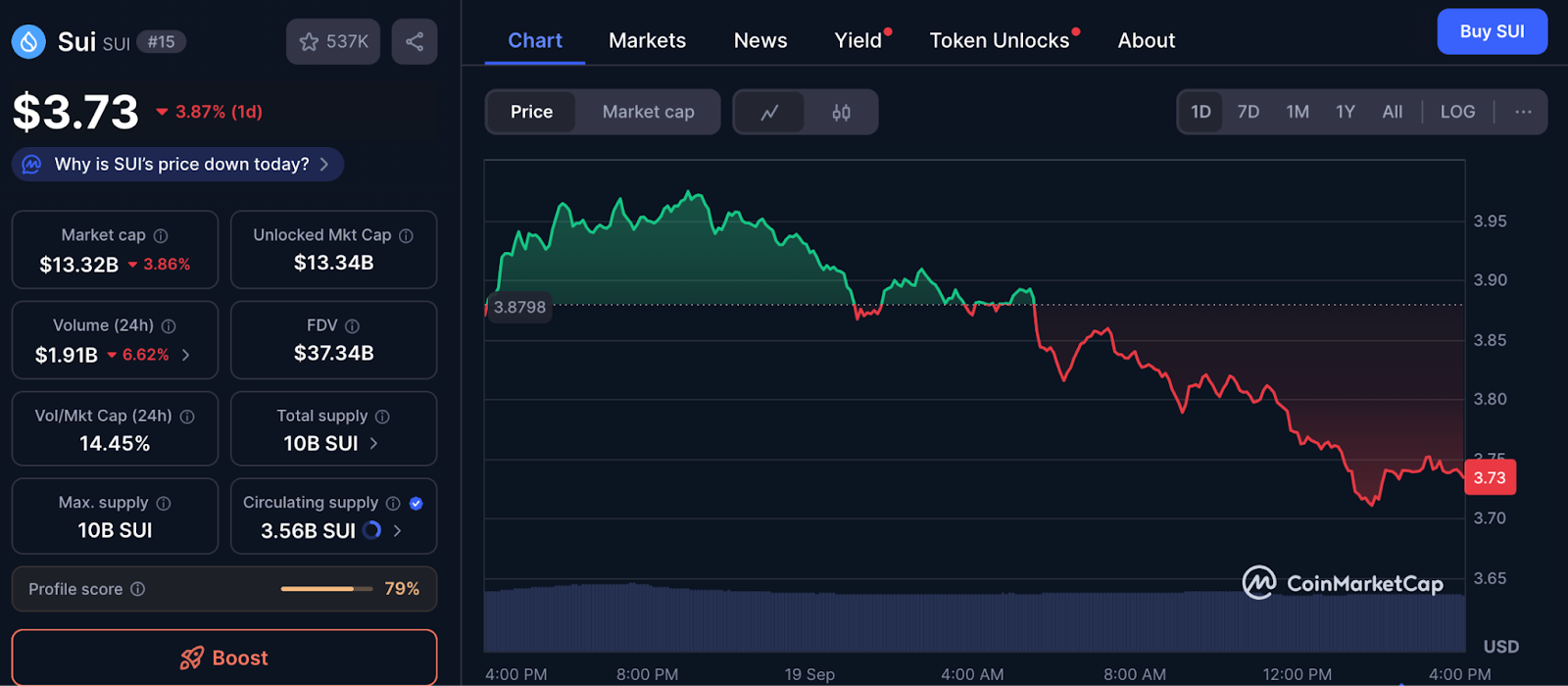The width and height of the screenshot is (1568, 686).
Task: Open the Markets tab
Action: 647,40
